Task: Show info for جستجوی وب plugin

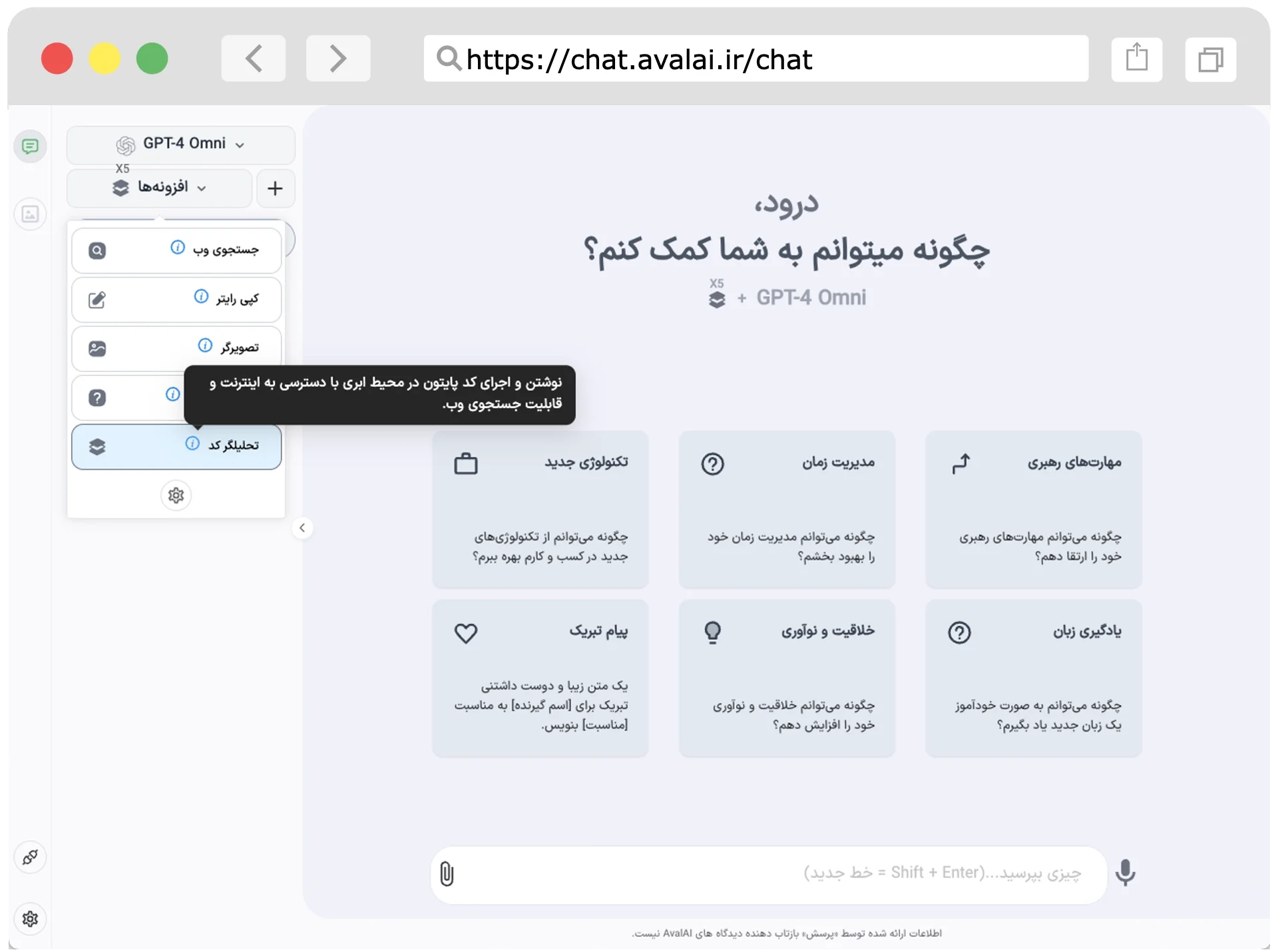Action: click(178, 247)
